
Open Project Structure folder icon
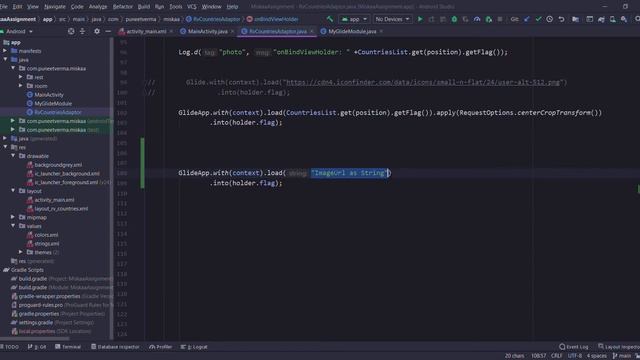pyautogui.click(x=575, y=19)
